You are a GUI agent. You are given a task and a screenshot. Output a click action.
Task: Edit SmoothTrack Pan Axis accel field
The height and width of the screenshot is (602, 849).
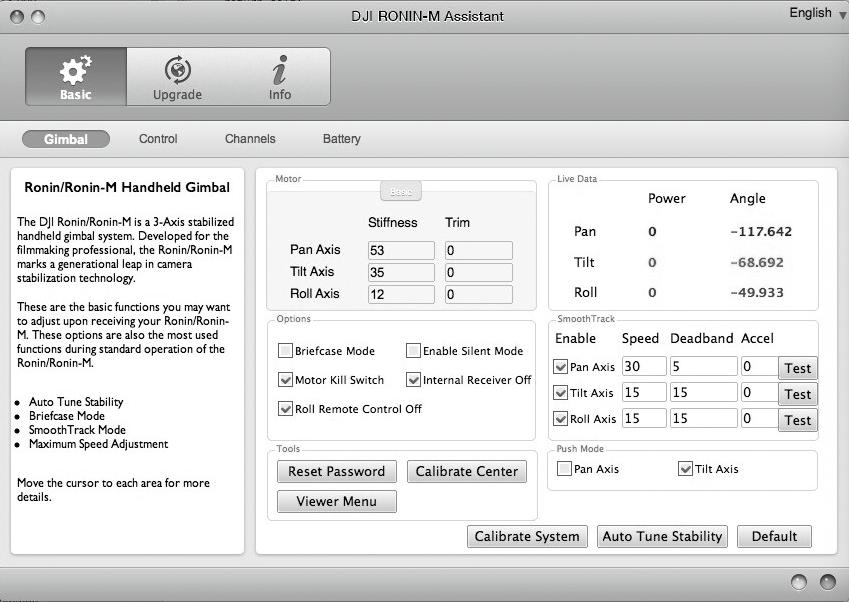(x=760, y=367)
